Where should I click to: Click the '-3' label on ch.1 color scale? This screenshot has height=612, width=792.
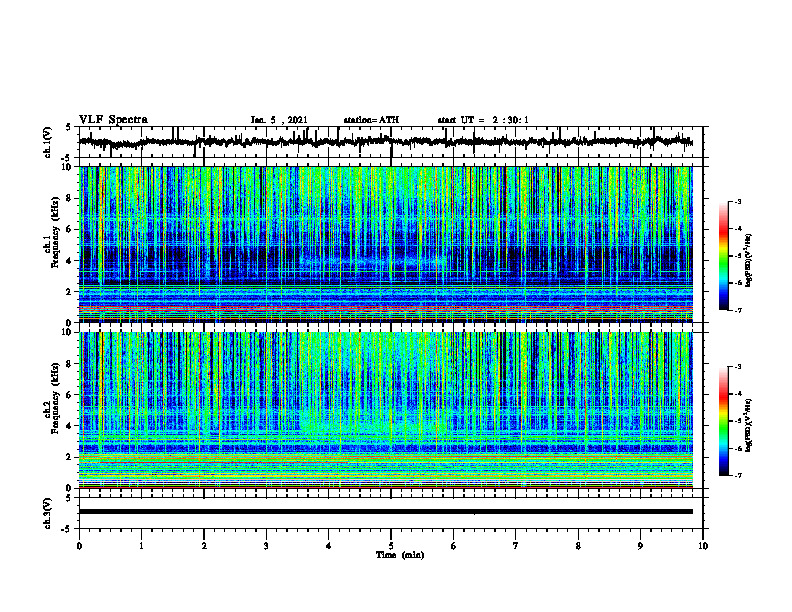[x=738, y=201]
